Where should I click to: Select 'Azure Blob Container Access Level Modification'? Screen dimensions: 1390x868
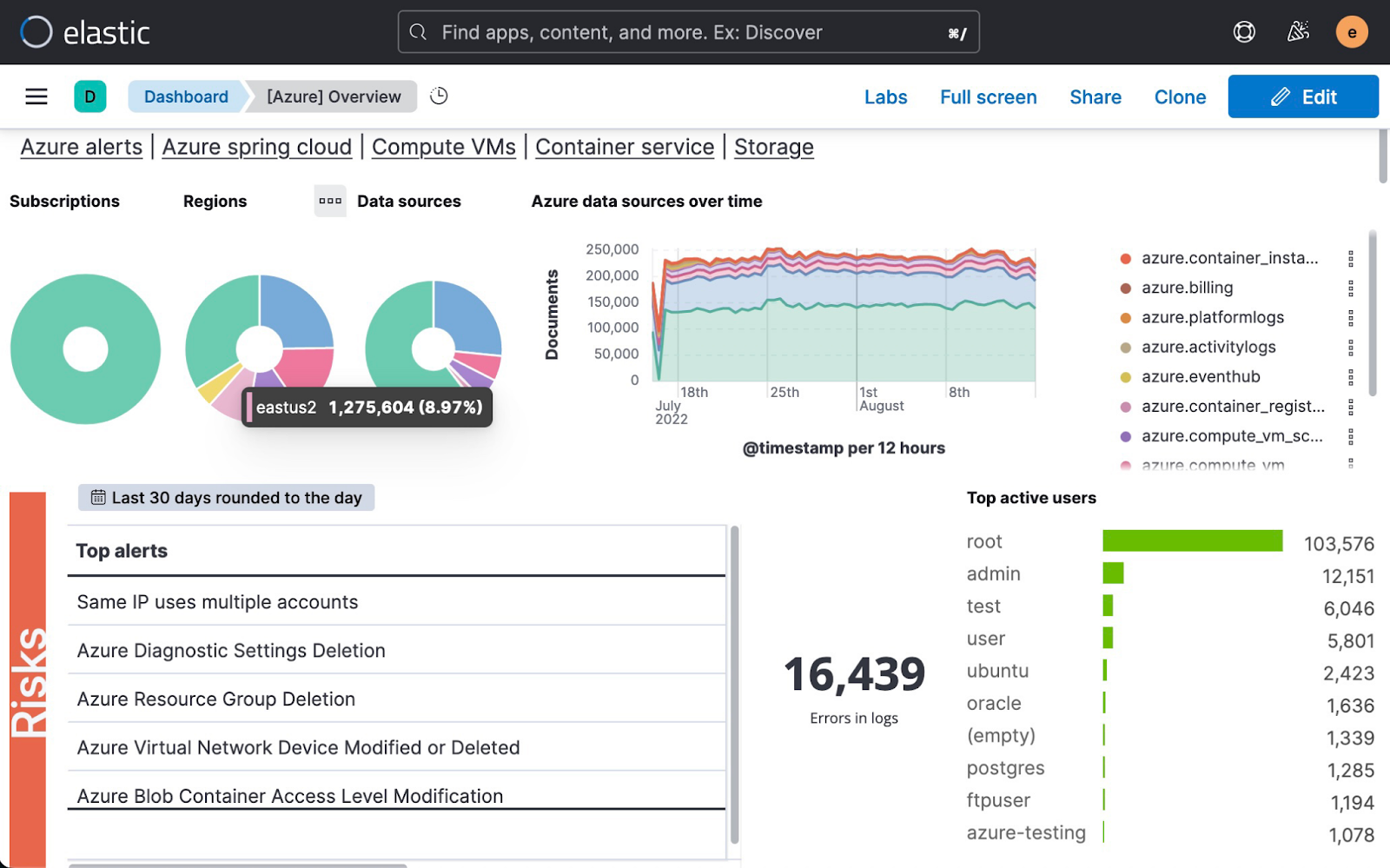pos(289,796)
